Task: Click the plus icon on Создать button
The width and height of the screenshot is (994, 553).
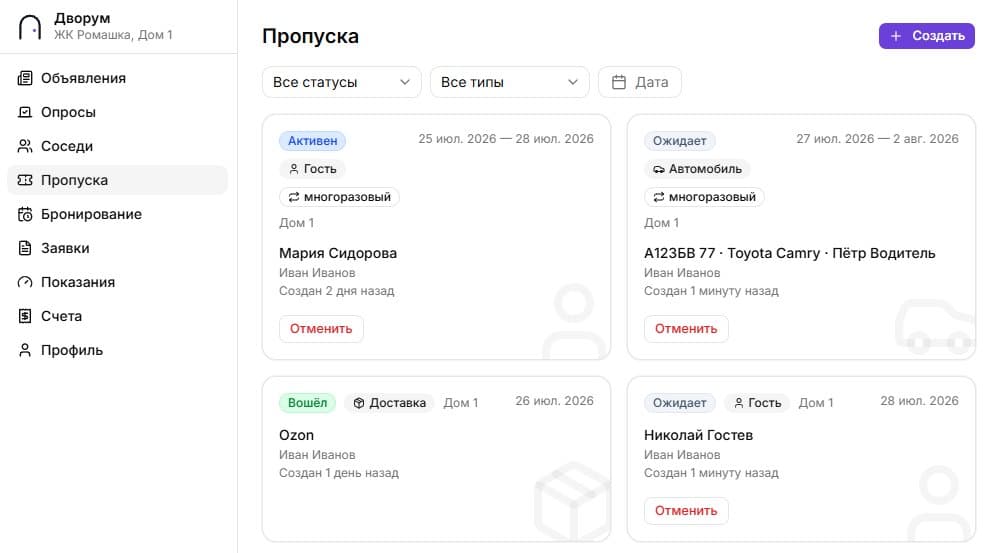Action: [x=896, y=36]
